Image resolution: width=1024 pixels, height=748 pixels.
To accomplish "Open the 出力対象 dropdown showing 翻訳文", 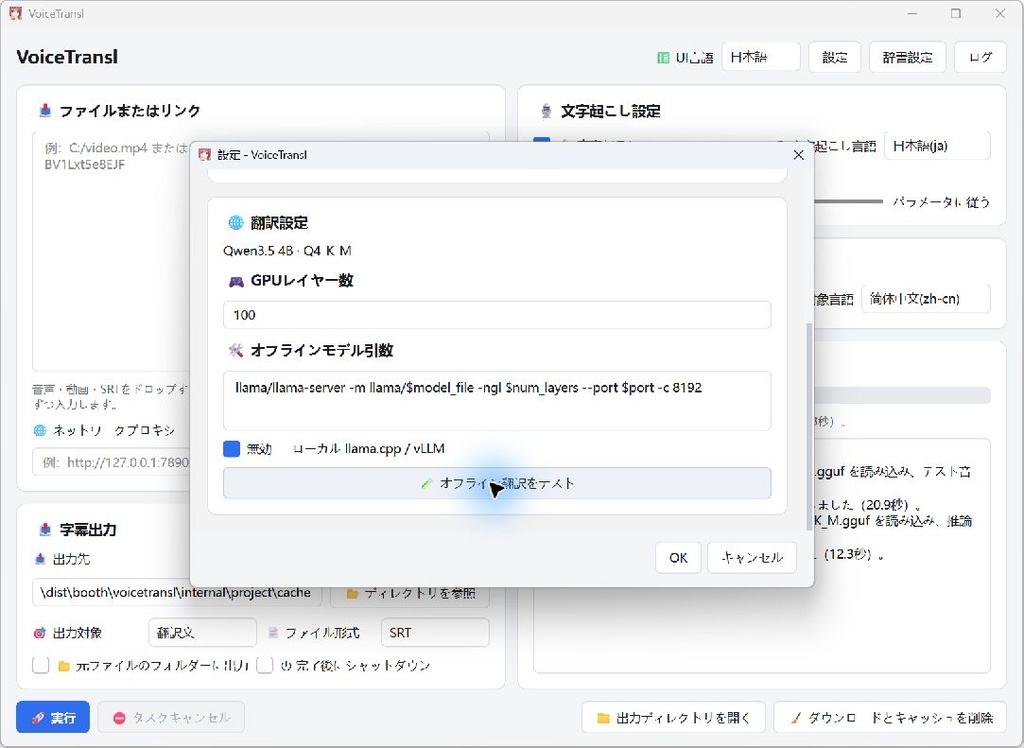I will click(202, 632).
